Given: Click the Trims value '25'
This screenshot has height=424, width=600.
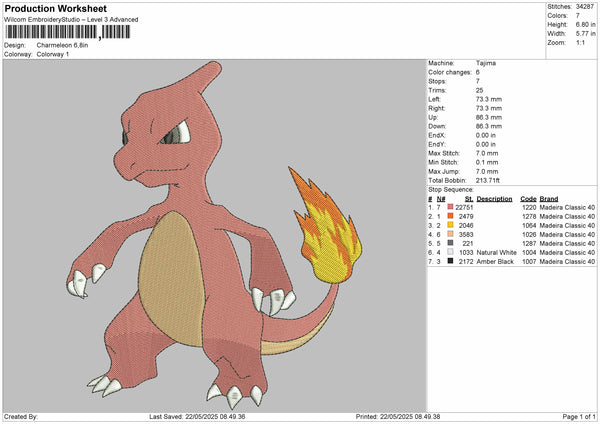Looking at the screenshot, I should [479, 90].
